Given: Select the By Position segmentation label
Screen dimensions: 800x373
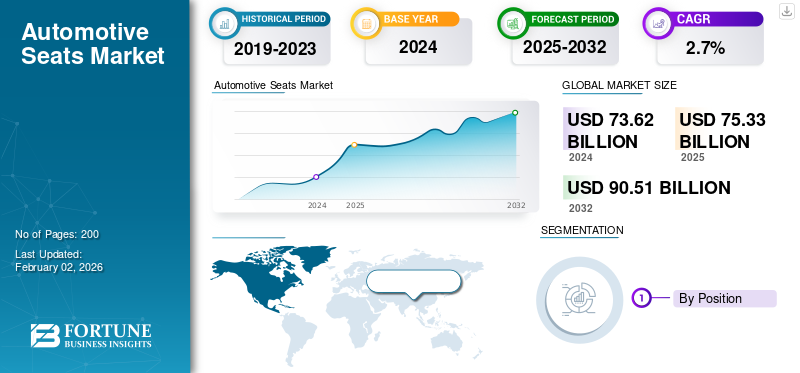Looking at the screenshot, I should (x=724, y=299).
